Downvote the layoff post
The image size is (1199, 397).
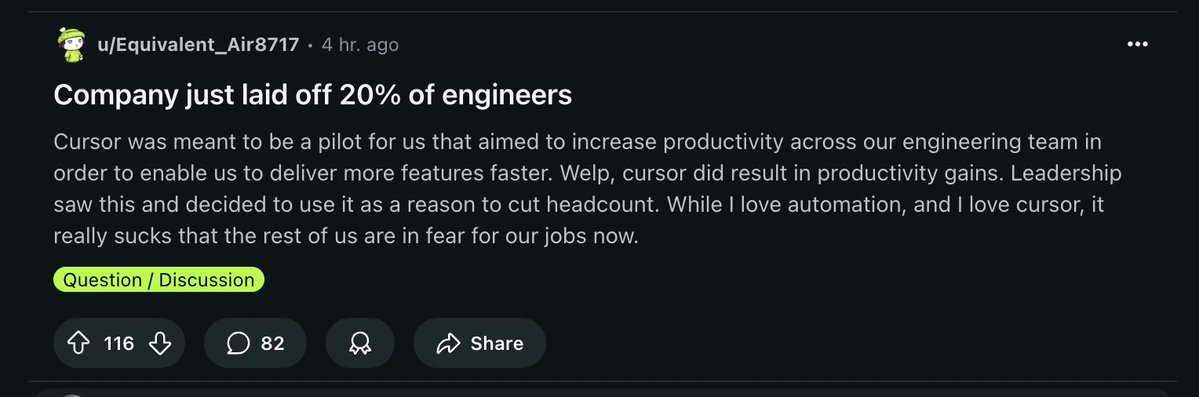click(160, 343)
